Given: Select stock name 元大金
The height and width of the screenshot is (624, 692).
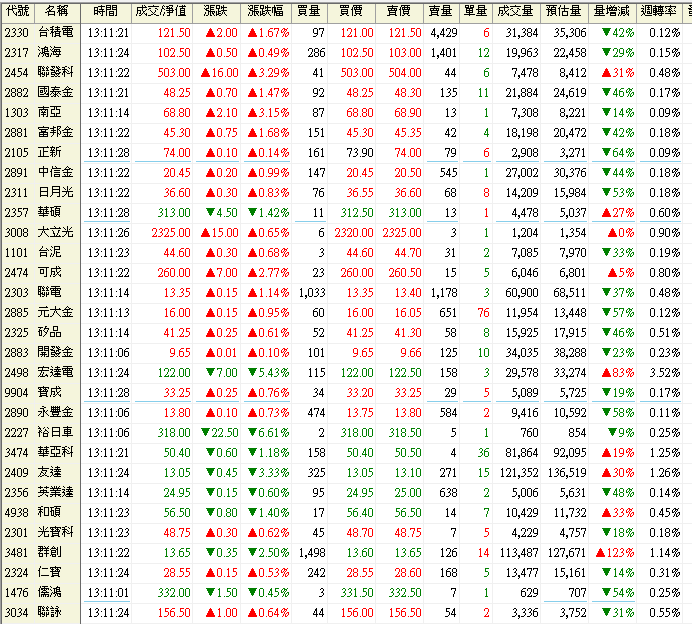Looking at the screenshot, I should tap(56, 312).
